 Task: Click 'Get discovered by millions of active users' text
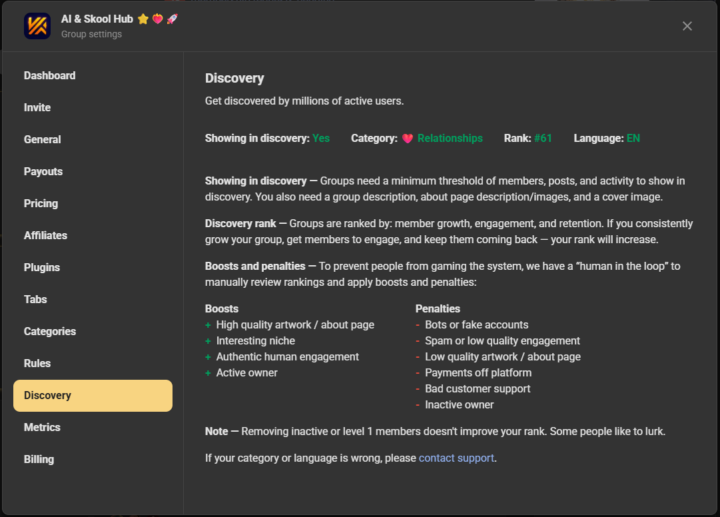[304, 101]
